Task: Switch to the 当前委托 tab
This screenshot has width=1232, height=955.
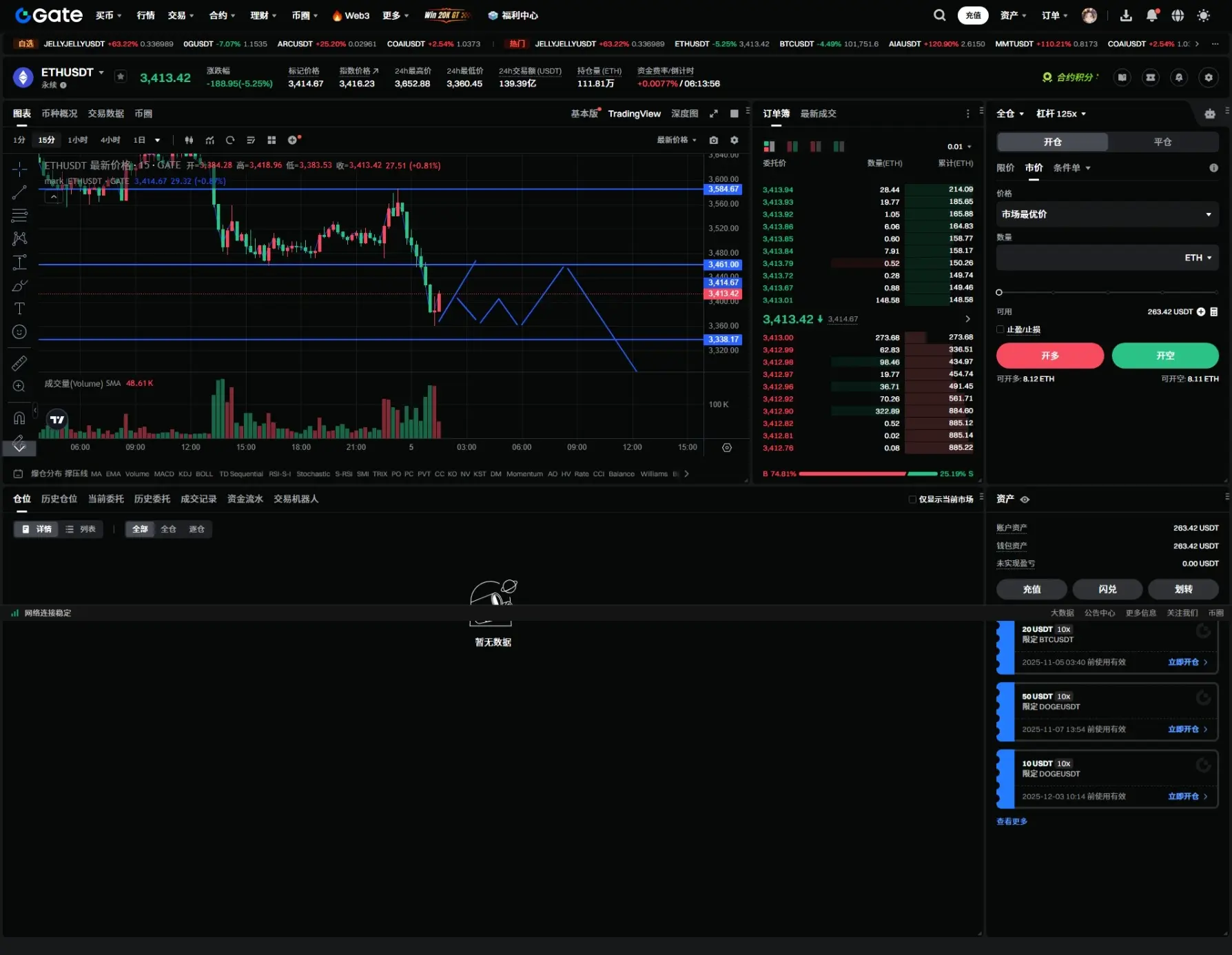Action: click(106, 499)
